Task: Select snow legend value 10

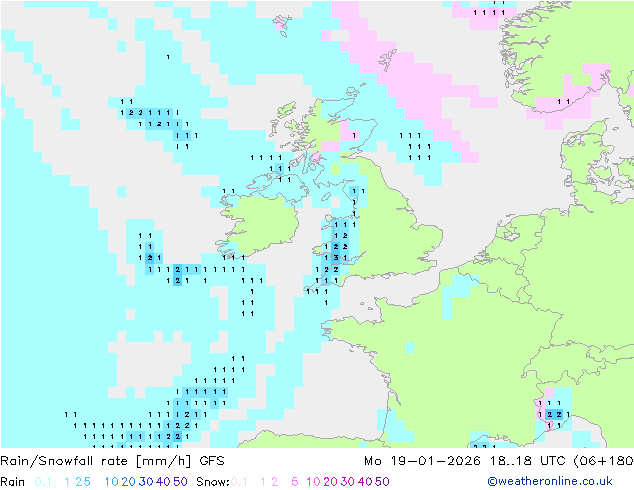Action: tap(313, 482)
